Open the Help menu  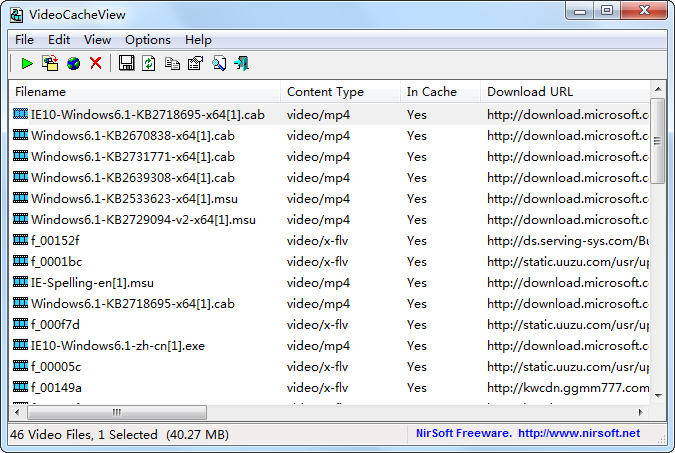coord(198,40)
